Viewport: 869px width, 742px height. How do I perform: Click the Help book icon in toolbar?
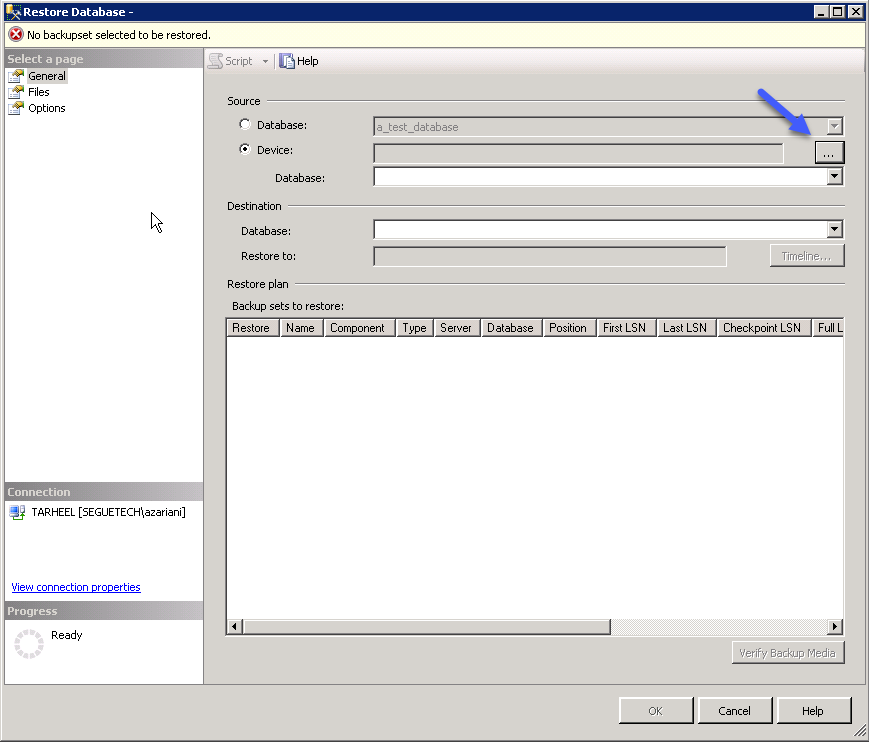pos(287,61)
